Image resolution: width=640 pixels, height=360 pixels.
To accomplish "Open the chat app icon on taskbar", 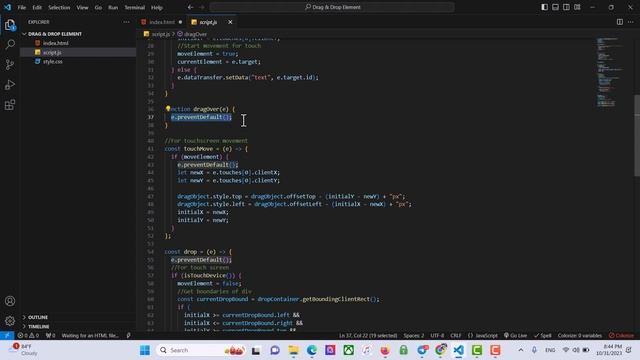I will pos(275,350).
